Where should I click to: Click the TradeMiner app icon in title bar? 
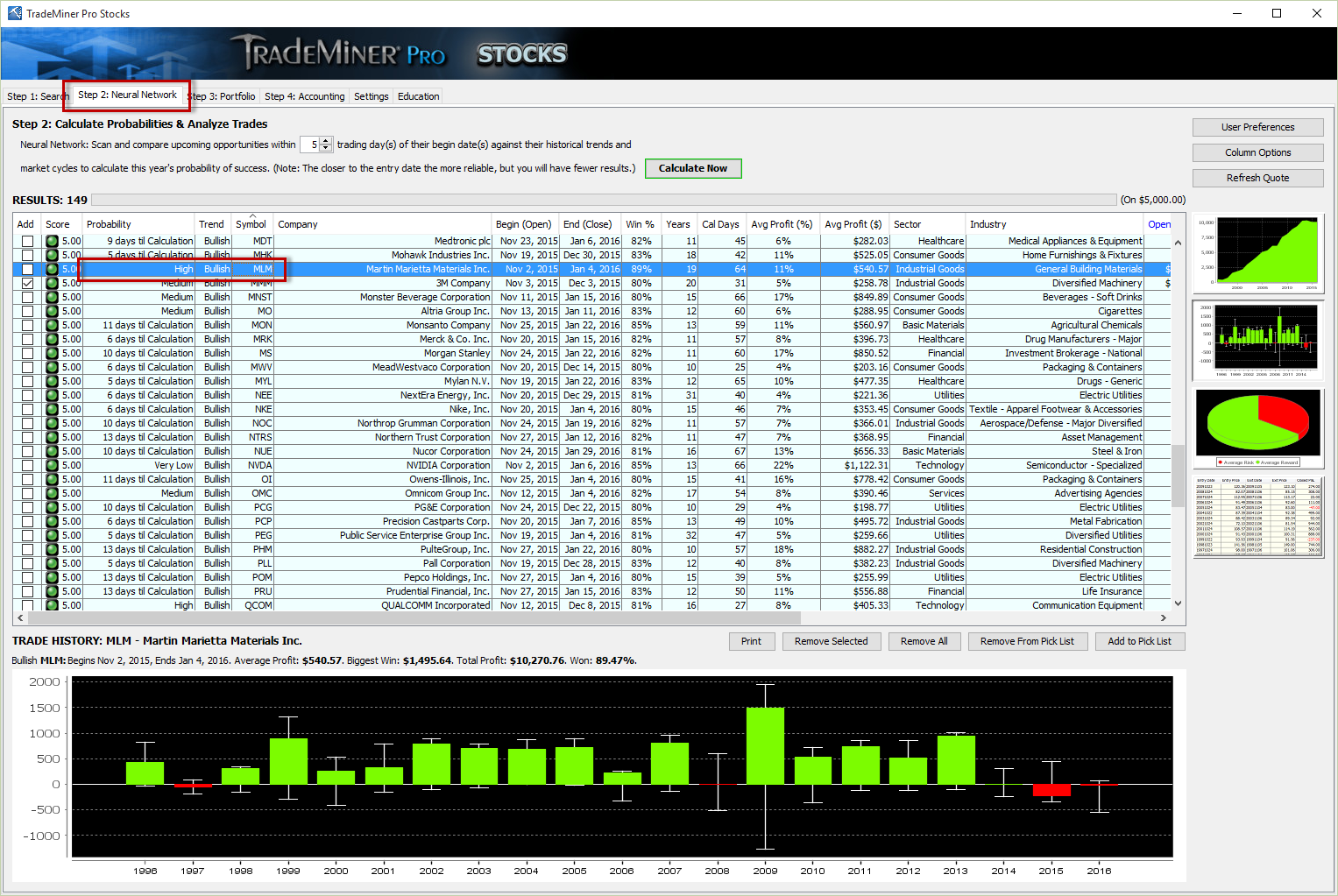tap(14, 13)
